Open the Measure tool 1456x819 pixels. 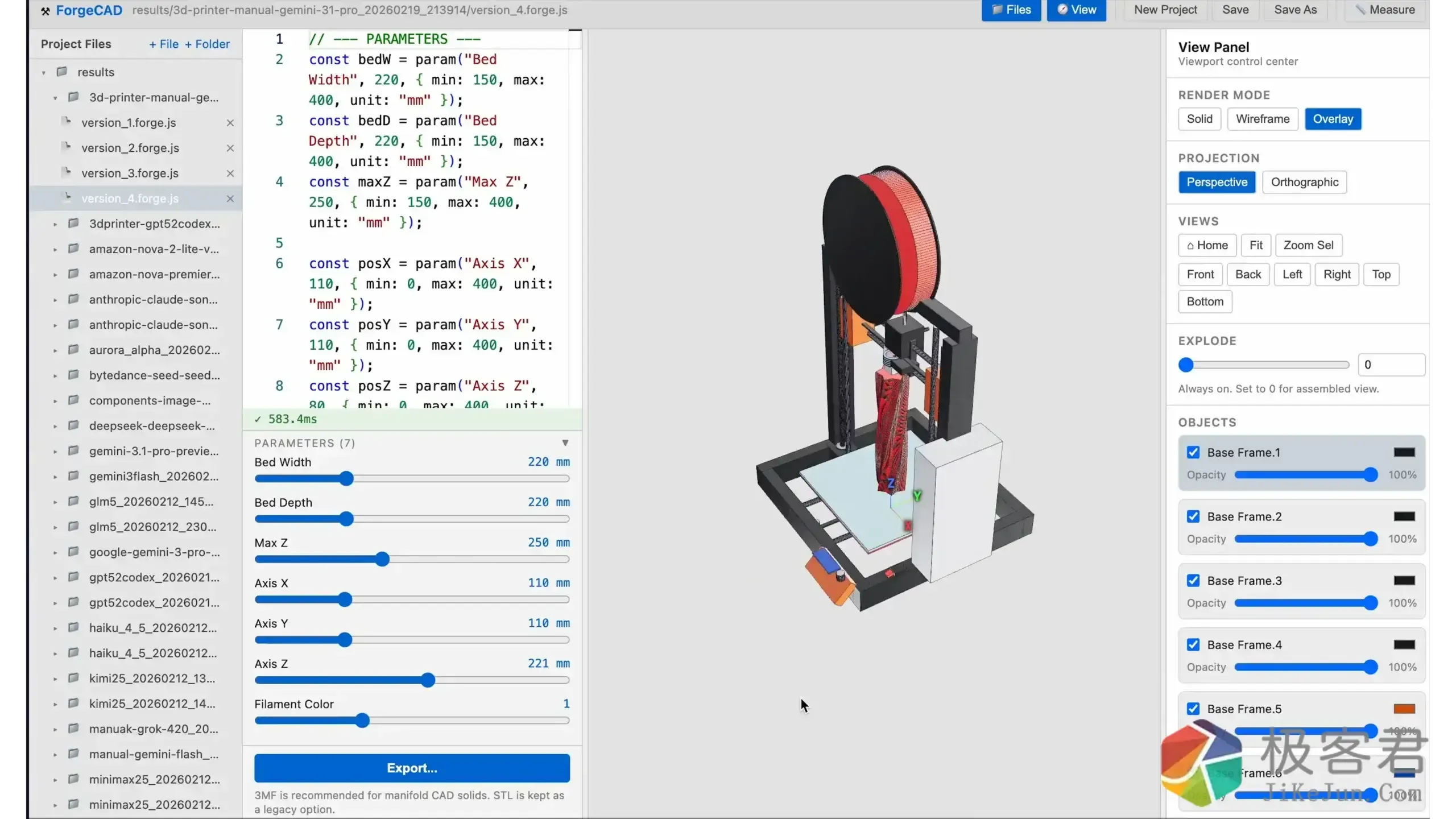(x=1384, y=10)
